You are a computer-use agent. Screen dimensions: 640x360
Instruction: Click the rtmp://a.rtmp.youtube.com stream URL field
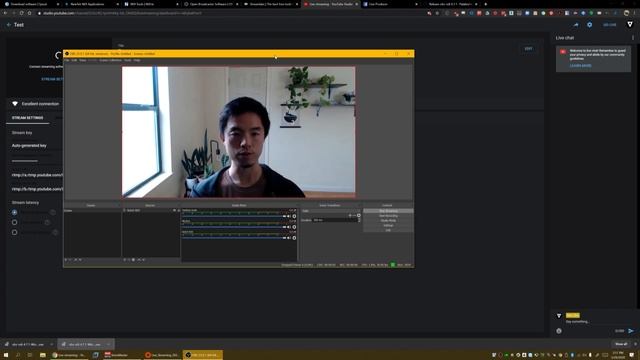[37, 175]
